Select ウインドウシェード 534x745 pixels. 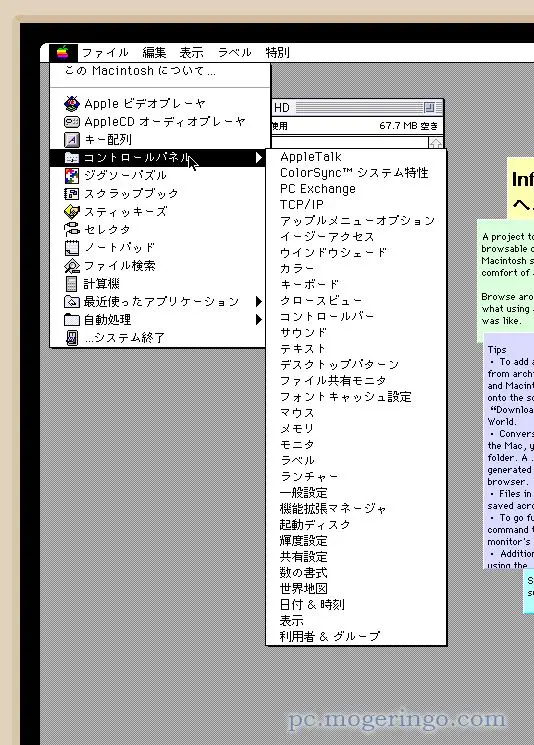tap(356, 253)
